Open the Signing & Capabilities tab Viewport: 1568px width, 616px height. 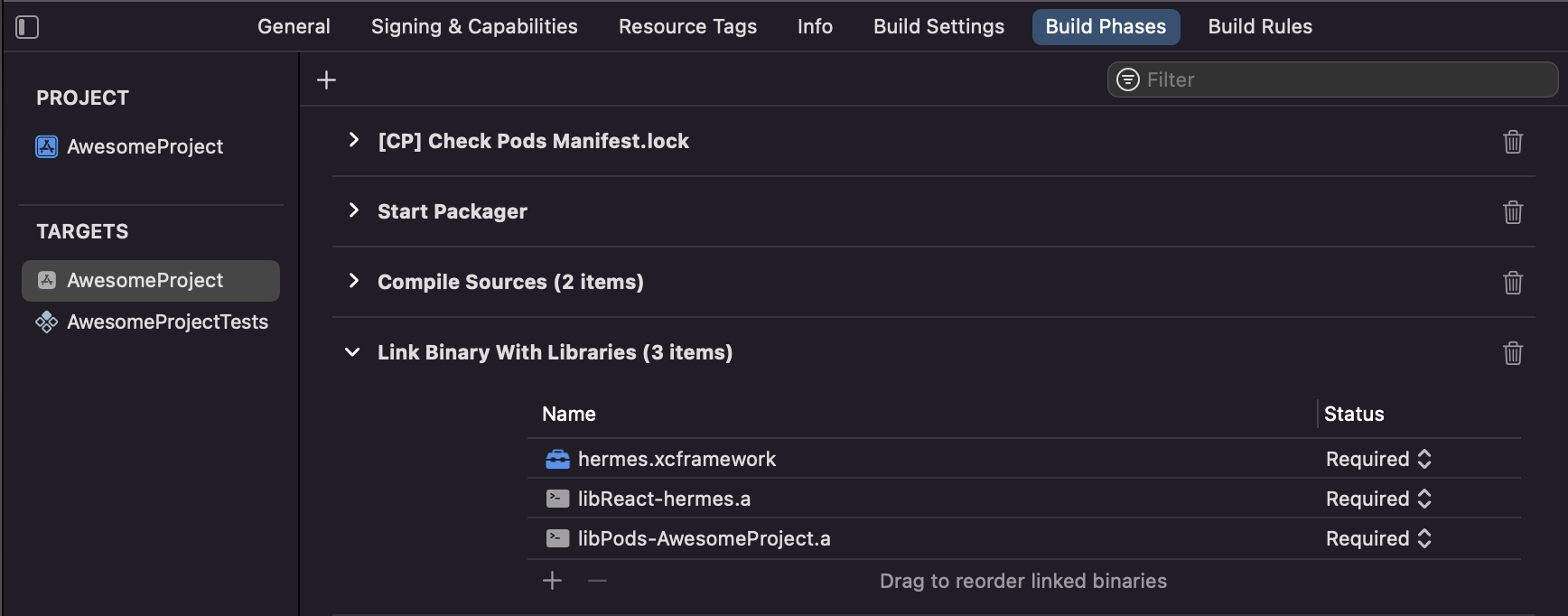point(474,27)
